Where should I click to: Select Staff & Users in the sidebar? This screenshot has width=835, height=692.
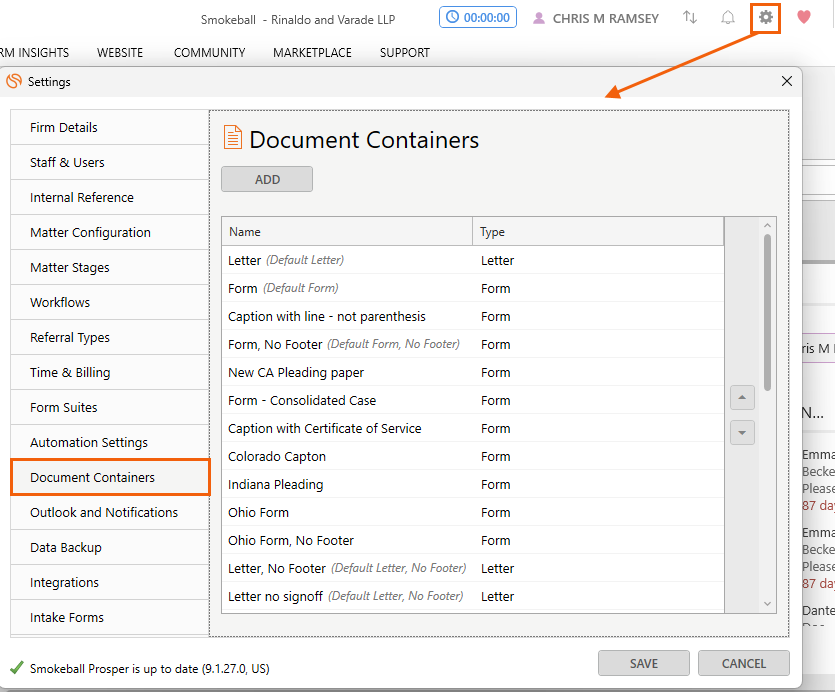tap(68, 162)
